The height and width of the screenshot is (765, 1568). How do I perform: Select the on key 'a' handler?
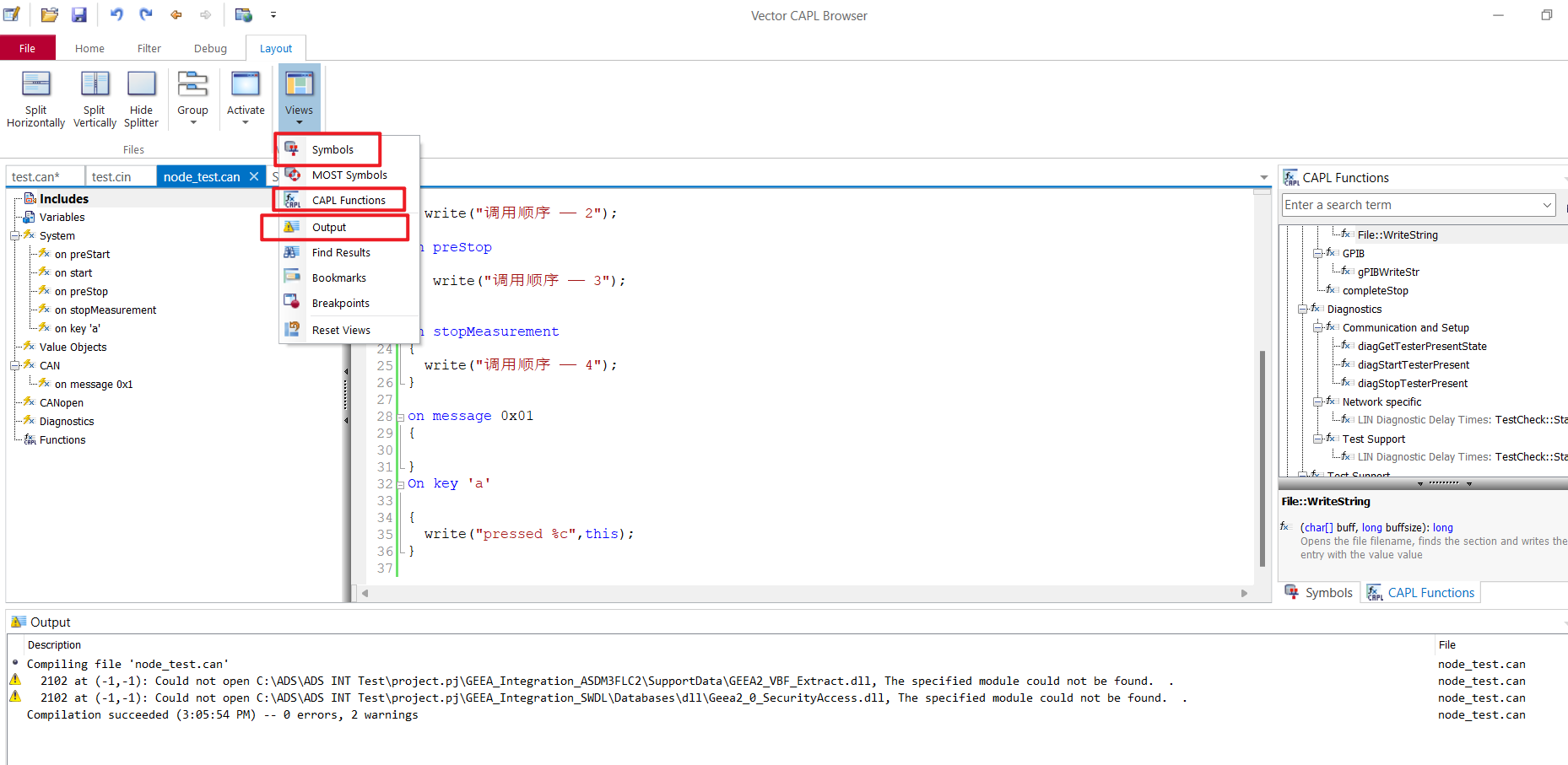point(77,328)
